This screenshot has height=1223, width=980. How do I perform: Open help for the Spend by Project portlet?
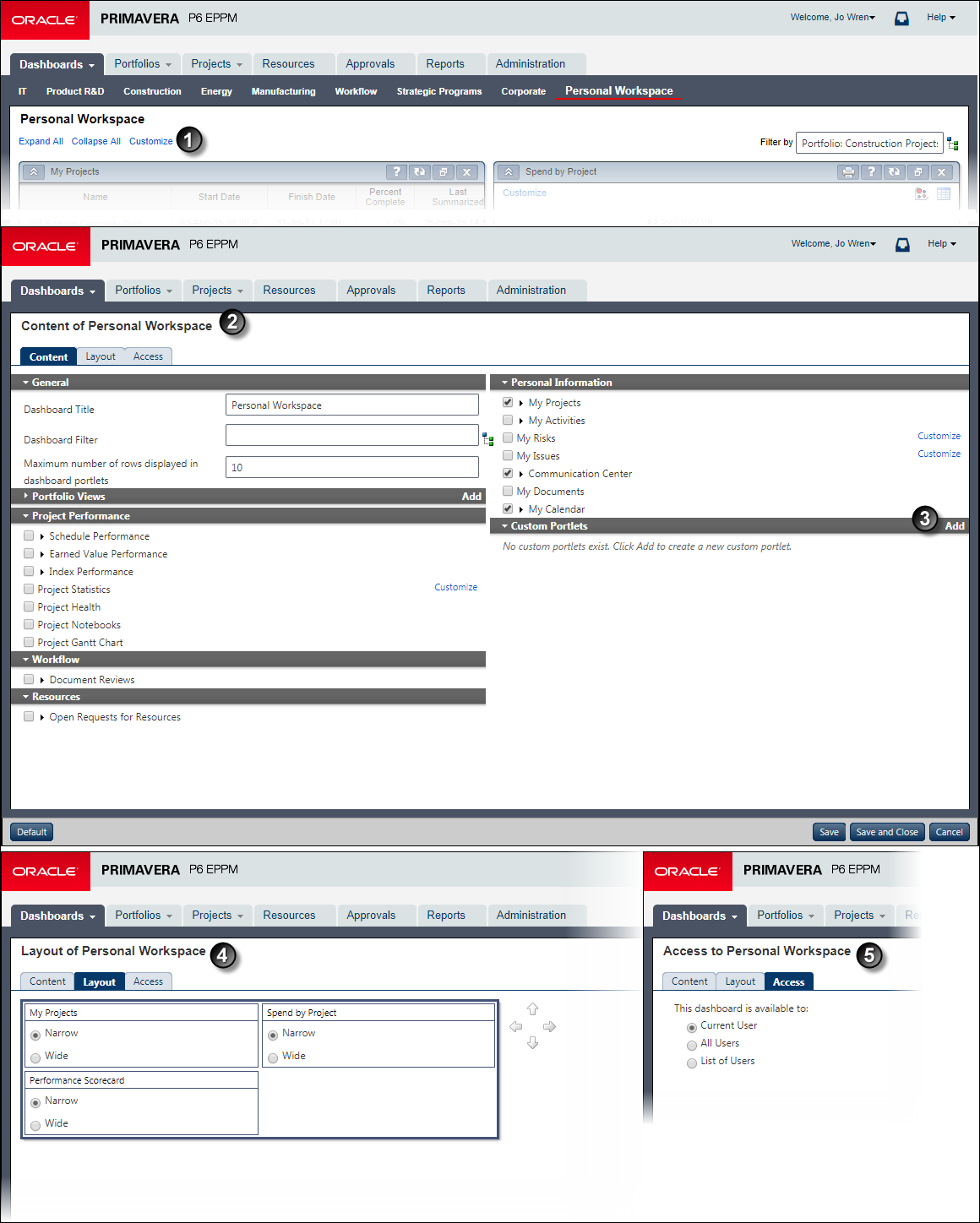871,171
